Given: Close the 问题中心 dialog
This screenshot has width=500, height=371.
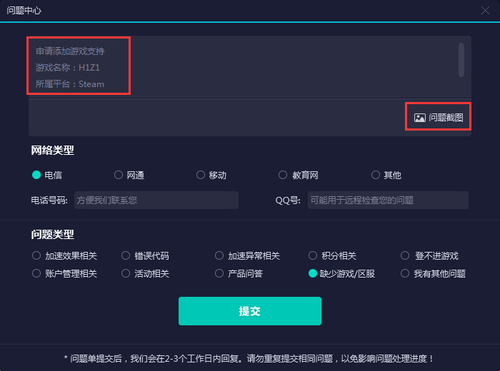Looking at the screenshot, I should click(x=485, y=10).
